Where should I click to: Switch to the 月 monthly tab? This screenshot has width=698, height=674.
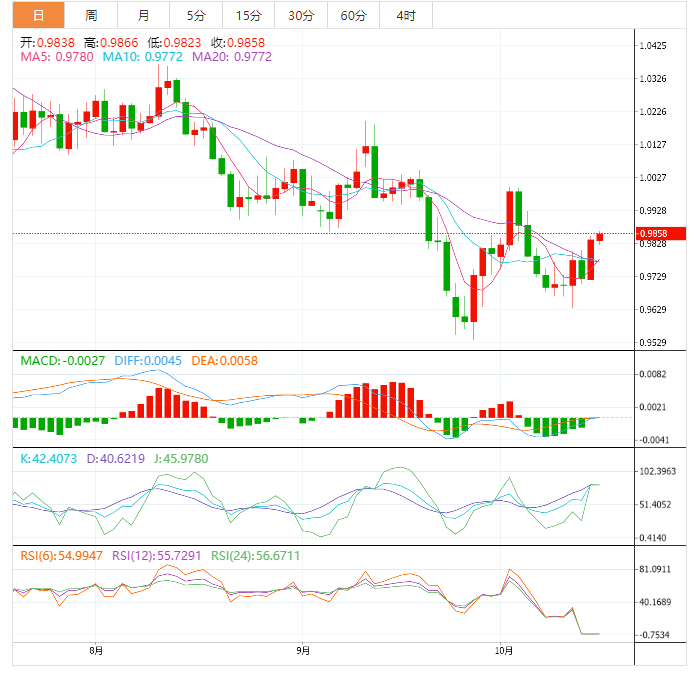pyautogui.click(x=143, y=15)
